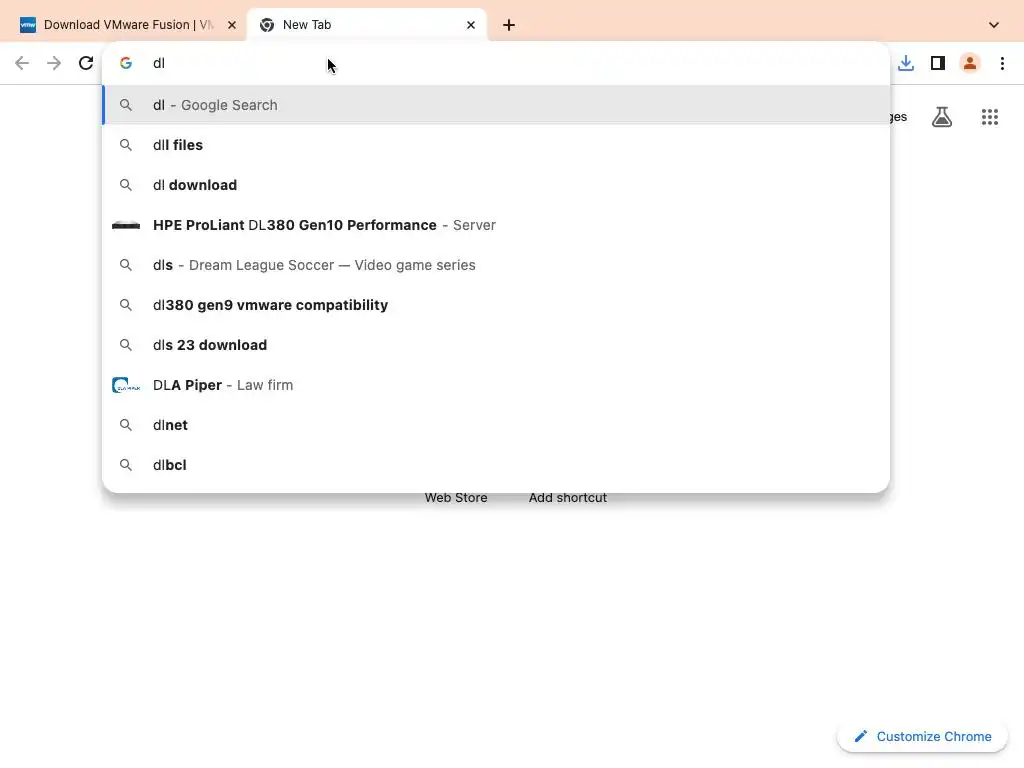This screenshot has width=1024, height=768.
Task: Click the search icon beside 'dl download'
Action: 126,185
